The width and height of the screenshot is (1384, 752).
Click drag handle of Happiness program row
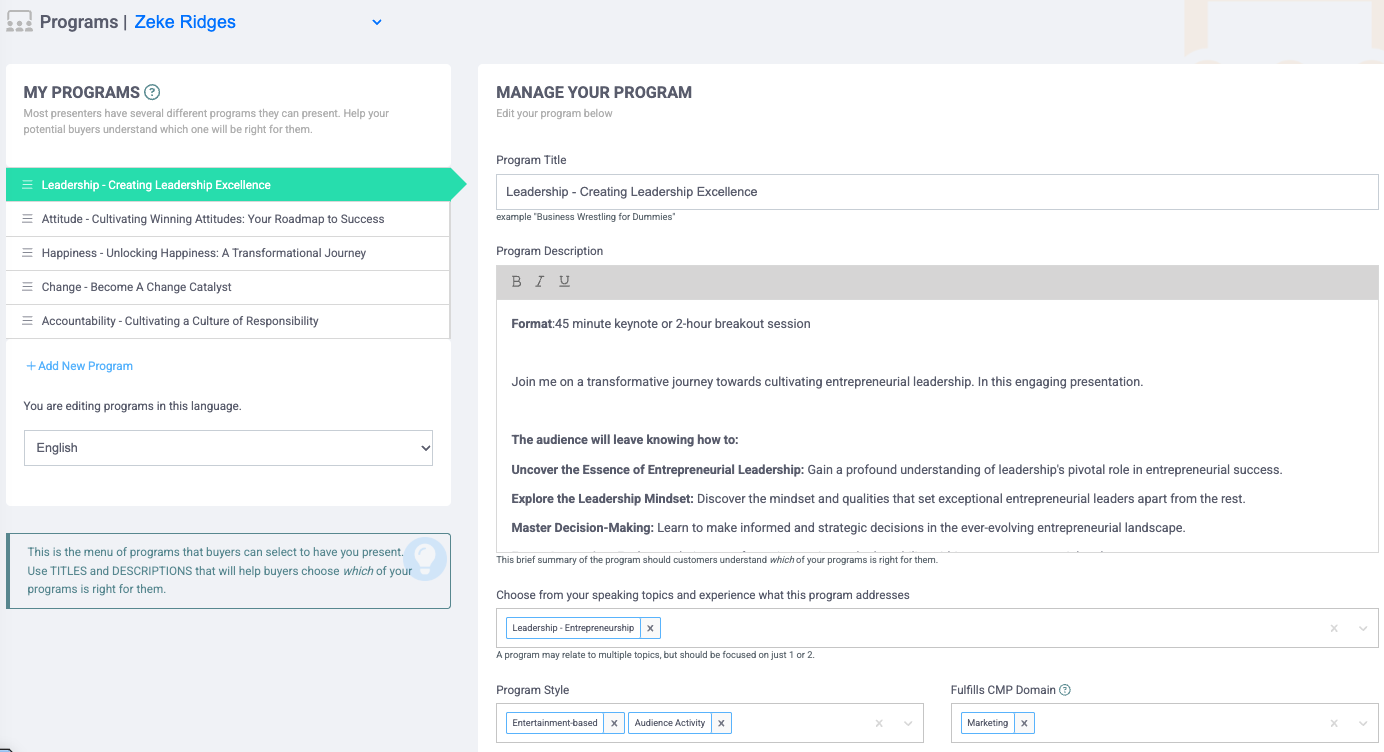pyautogui.click(x=28, y=253)
